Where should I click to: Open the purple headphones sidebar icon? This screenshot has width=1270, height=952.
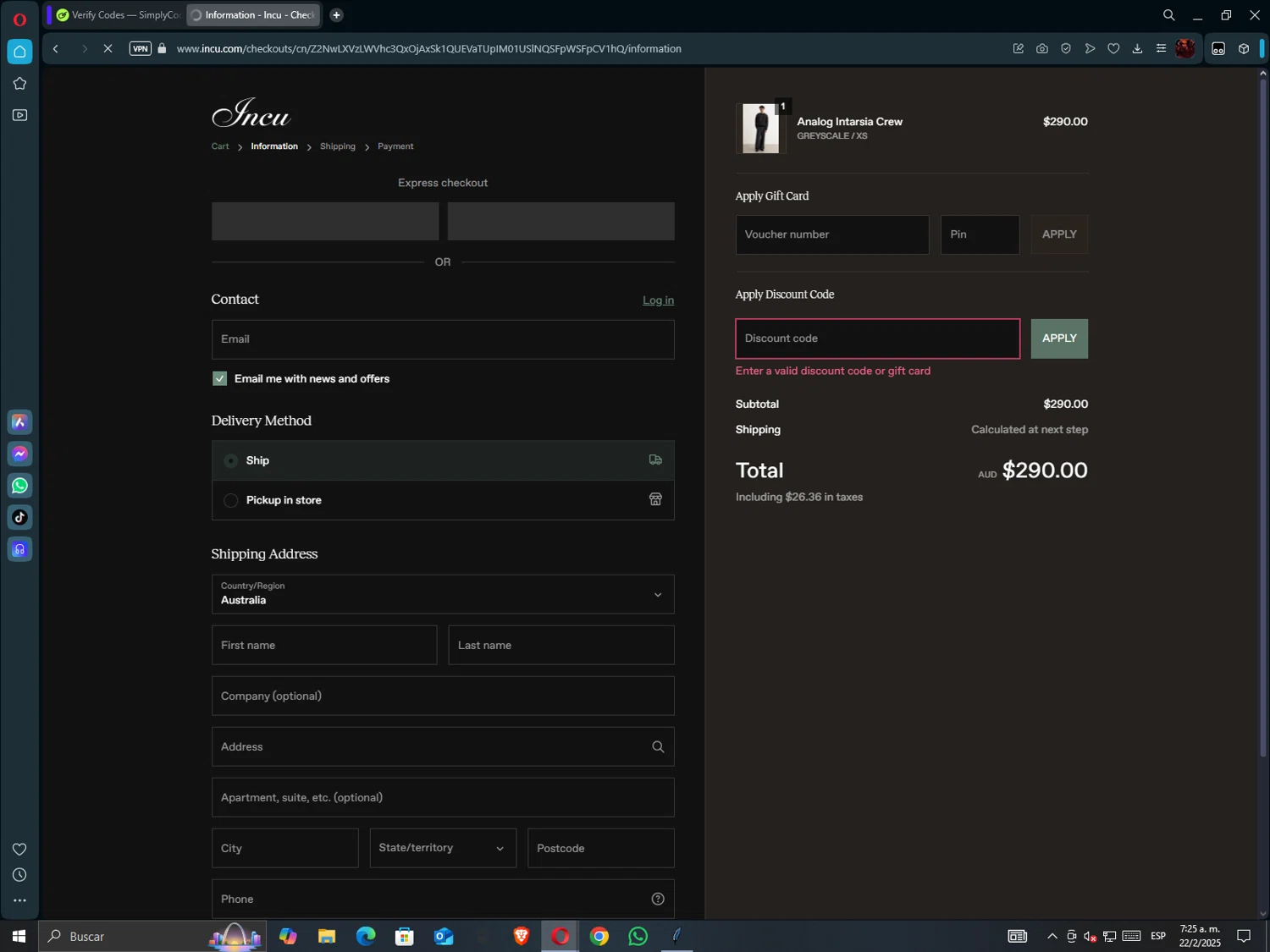pyautogui.click(x=19, y=550)
